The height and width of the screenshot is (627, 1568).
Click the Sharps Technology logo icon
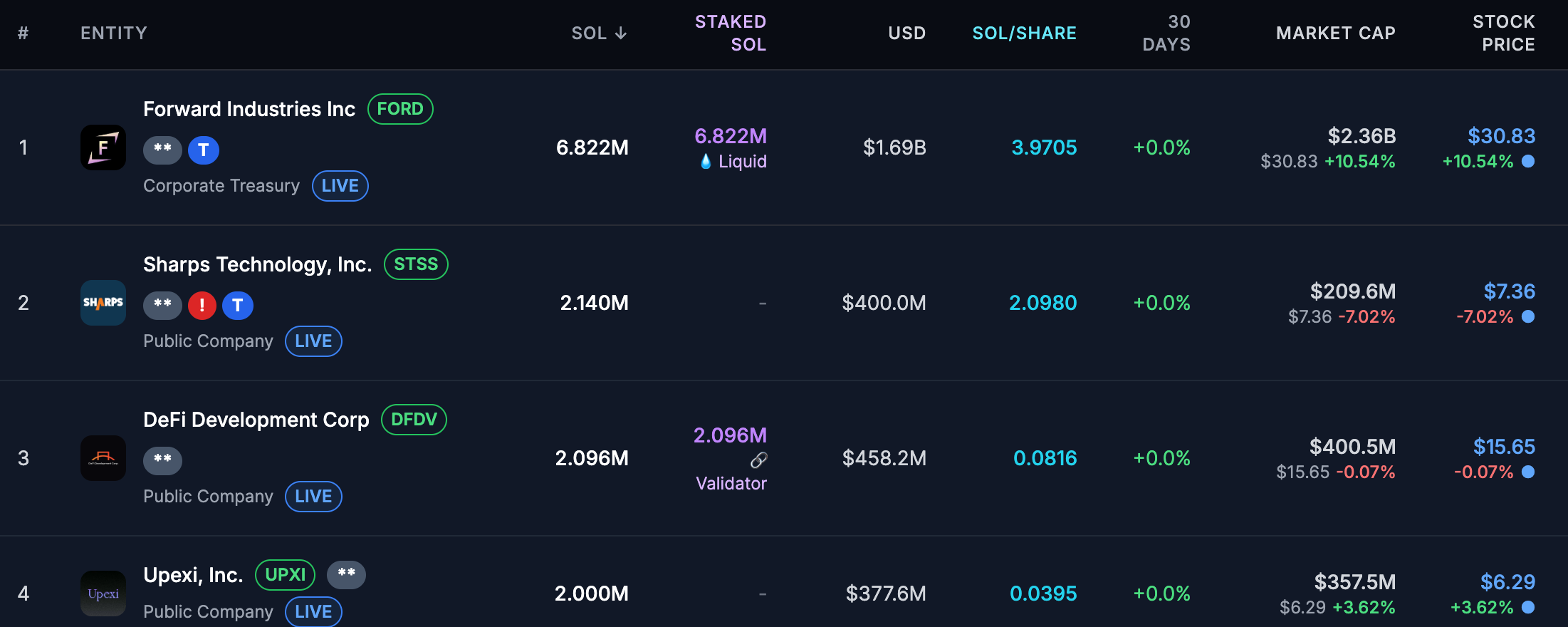click(x=103, y=303)
